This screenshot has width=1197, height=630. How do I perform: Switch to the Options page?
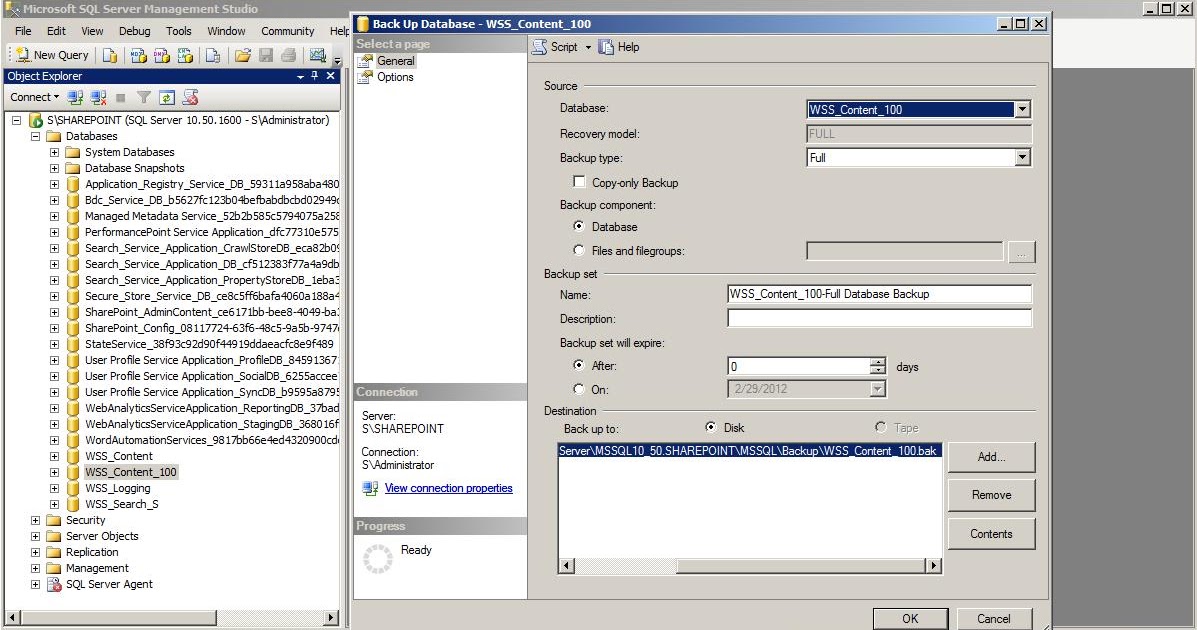(397, 77)
